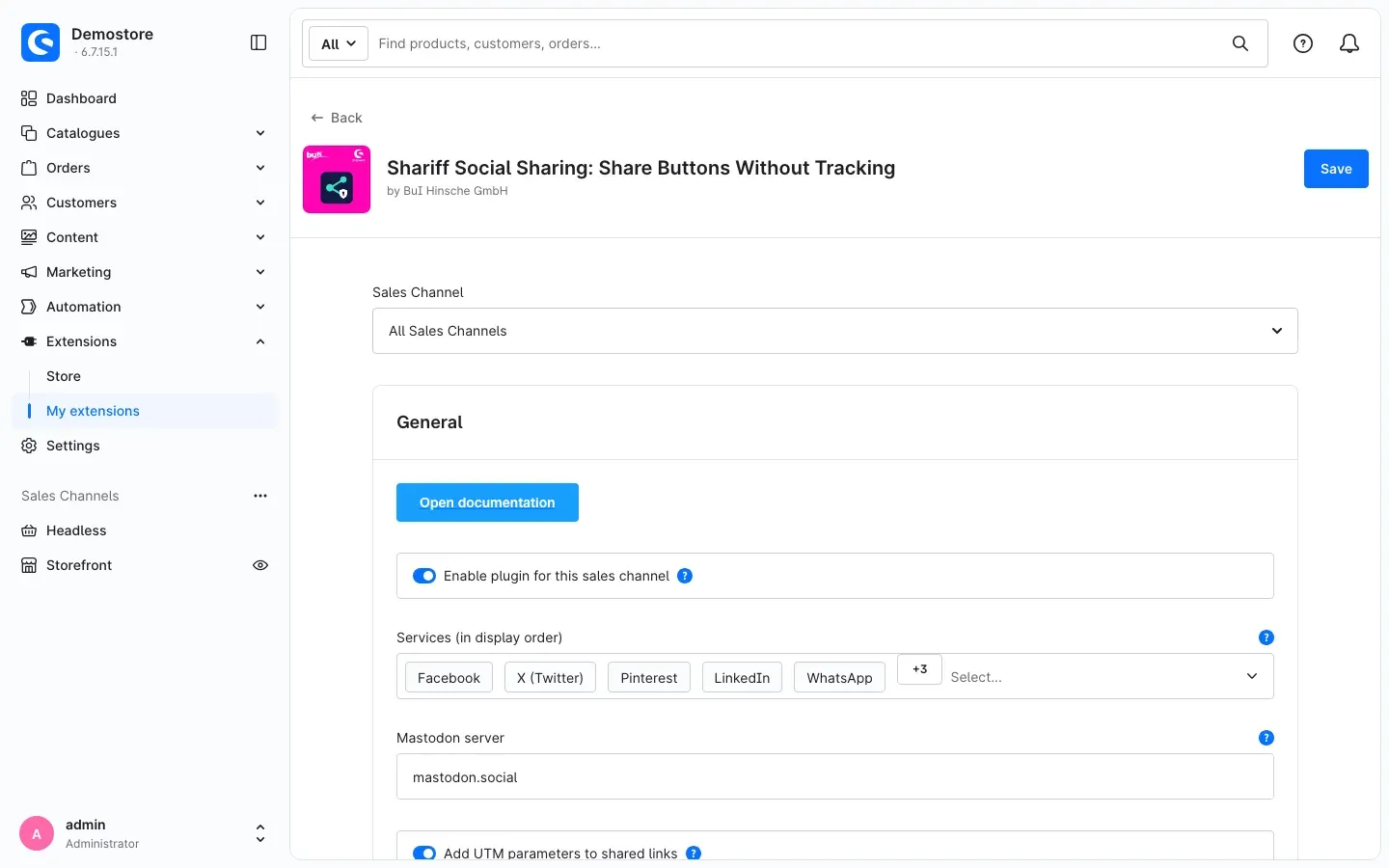The image size is (1389, 868).
Task: Show help for UTM parameters option
Action: [x=694, y=853]
